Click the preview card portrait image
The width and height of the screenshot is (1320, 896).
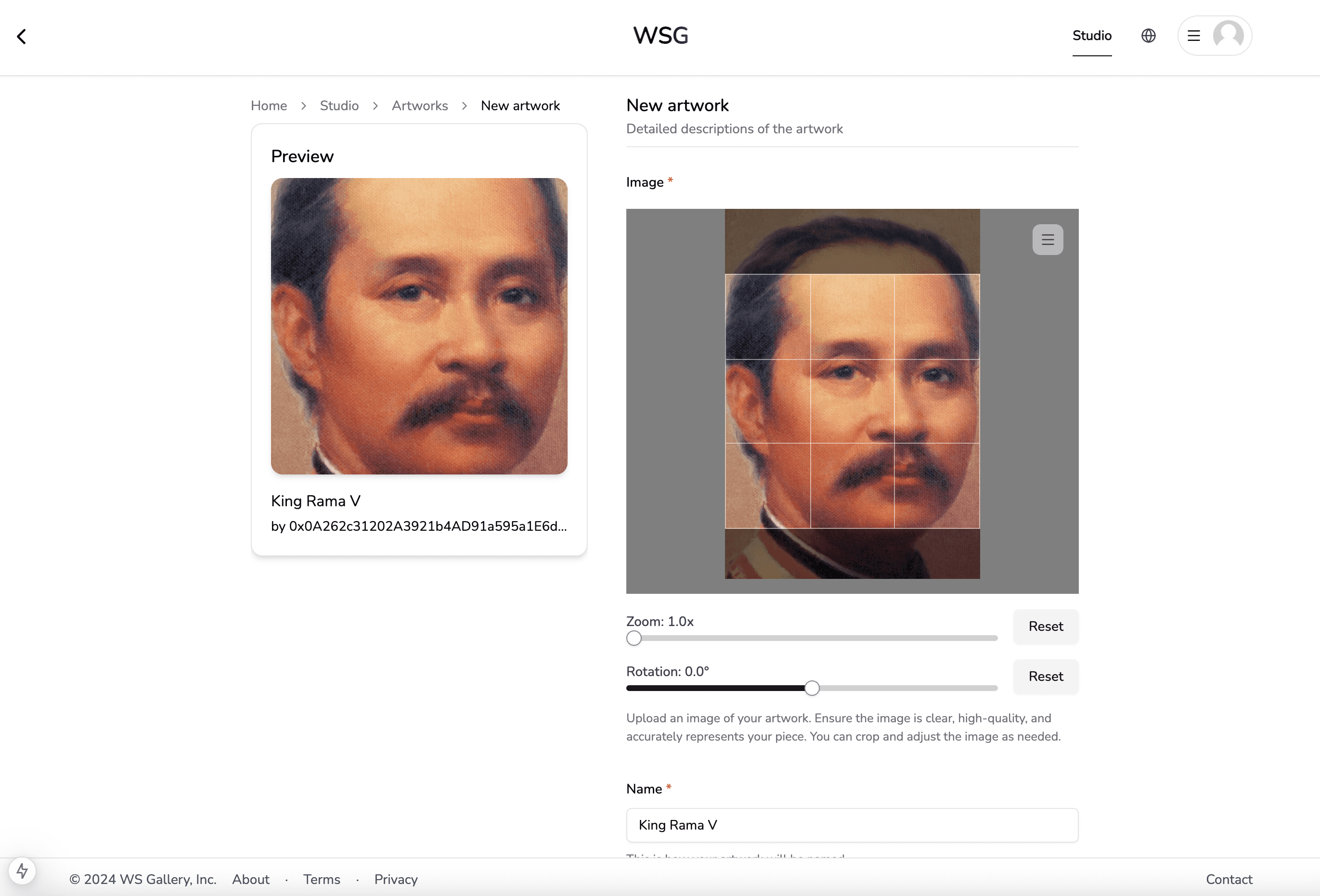click(x=419, y=326)
